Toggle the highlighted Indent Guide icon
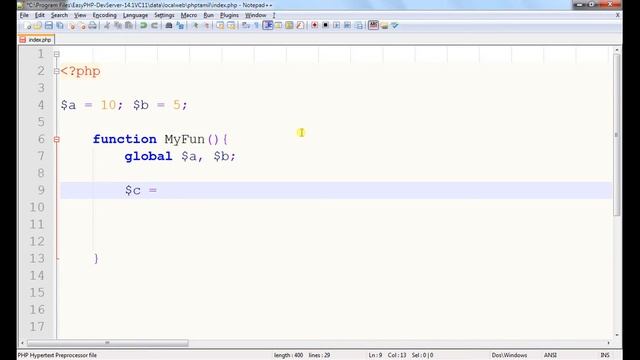This screenshot has height=360, width=640. (x=268, y=25)
